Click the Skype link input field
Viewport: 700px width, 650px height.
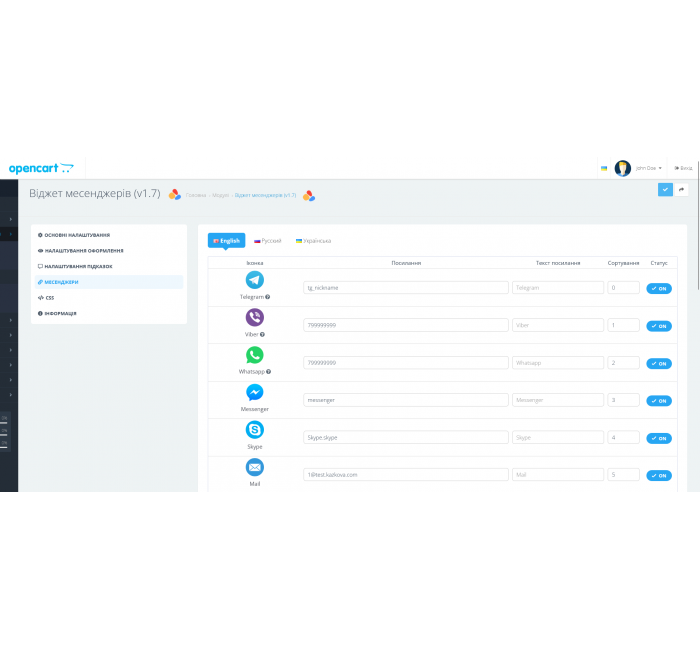[406, 437]
